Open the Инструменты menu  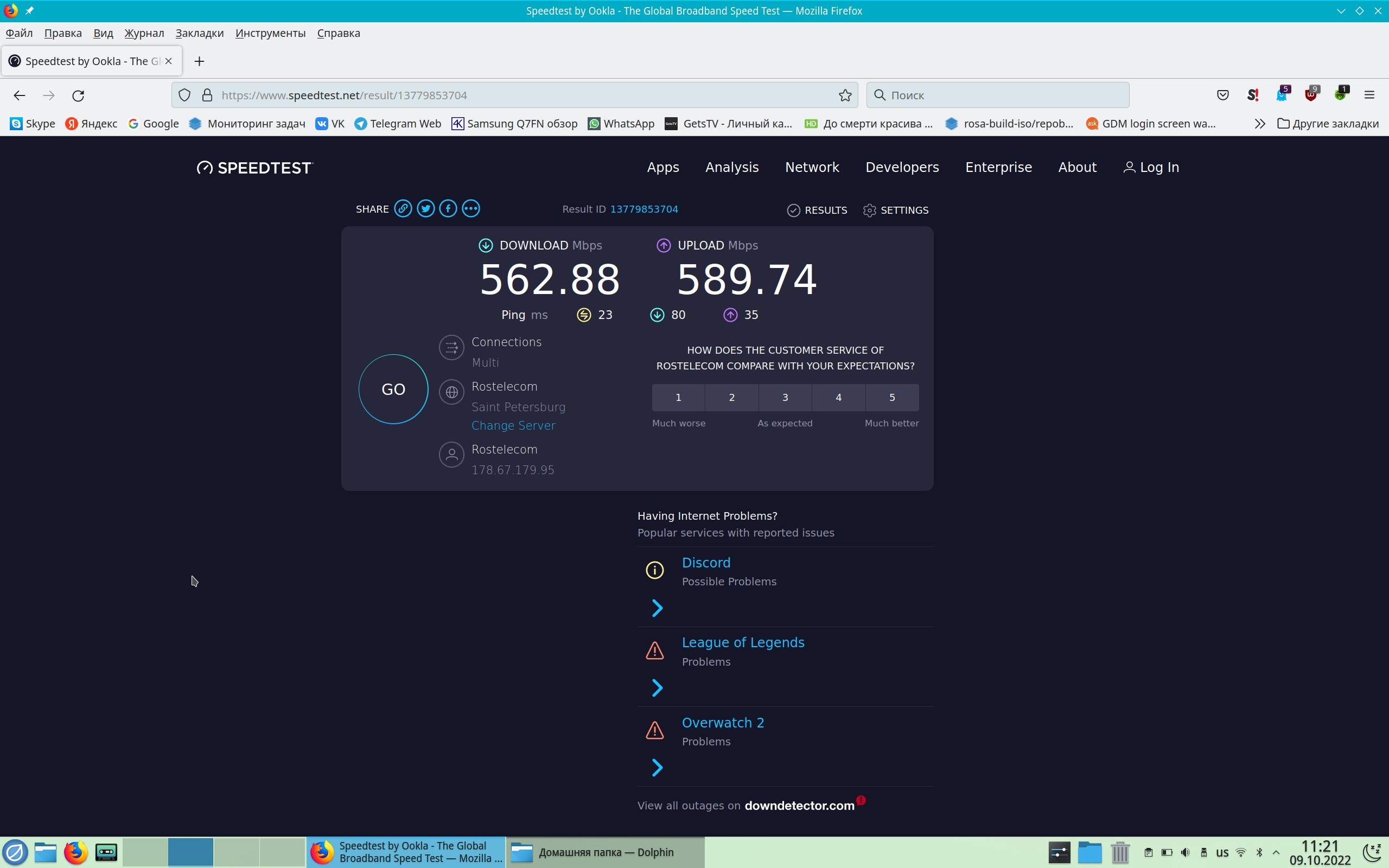point(270,33)
